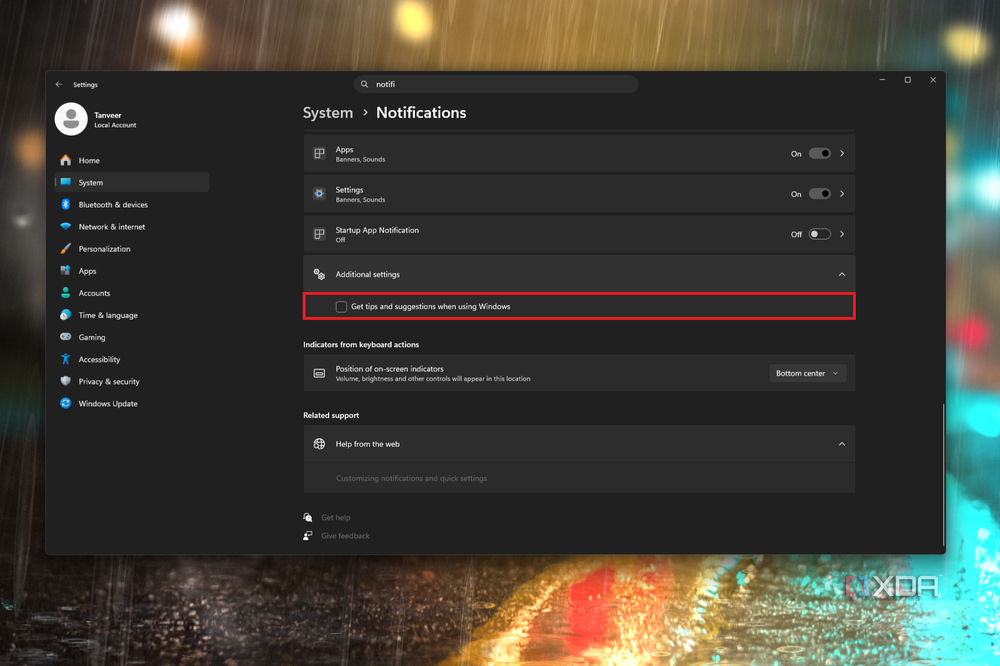Click the System monitor icon
Screen dimensions: 1000x666
(x=65, y=182)
